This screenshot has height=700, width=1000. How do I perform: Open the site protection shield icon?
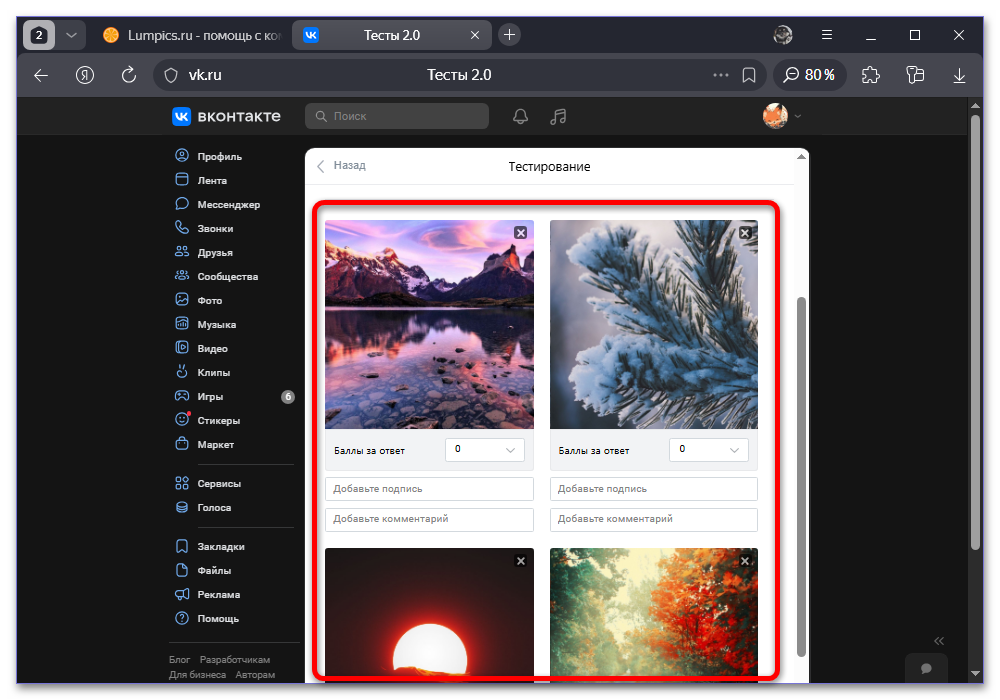coord(171,75)
